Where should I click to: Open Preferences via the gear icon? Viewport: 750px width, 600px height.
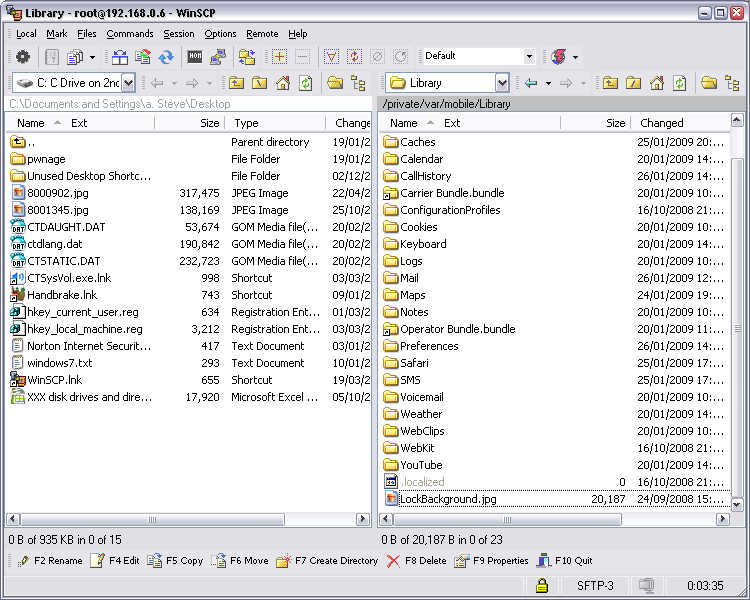[x=22, y=57]
